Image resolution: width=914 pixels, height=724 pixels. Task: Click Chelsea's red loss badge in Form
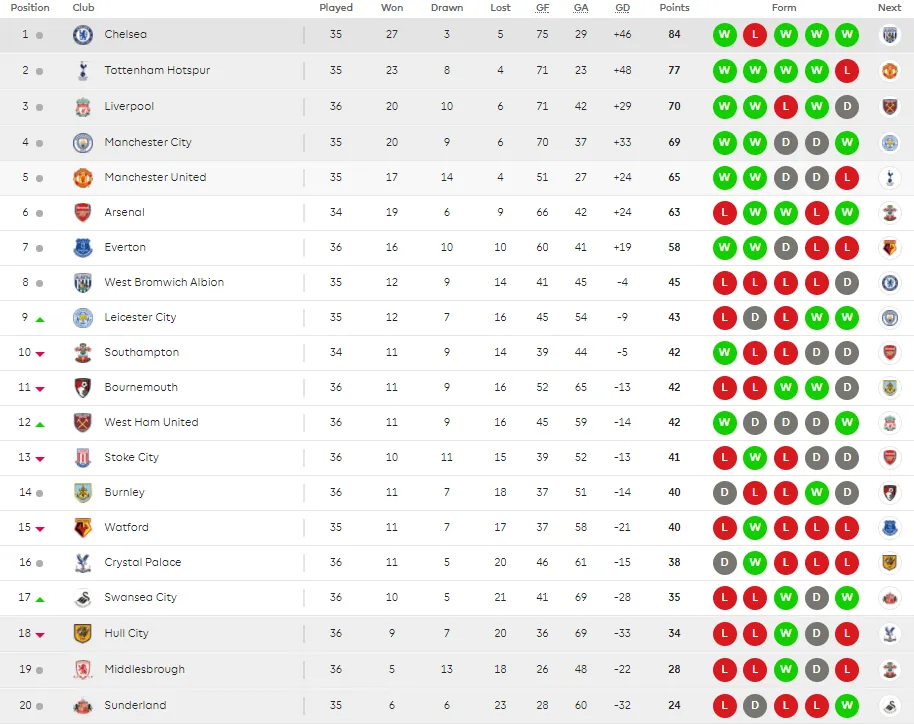pos(755,35)
